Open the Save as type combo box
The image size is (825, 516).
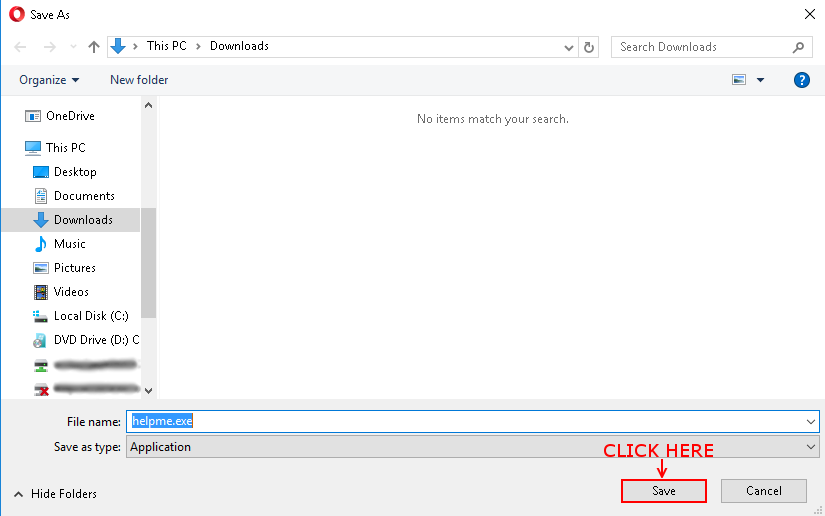pos(472,447)
